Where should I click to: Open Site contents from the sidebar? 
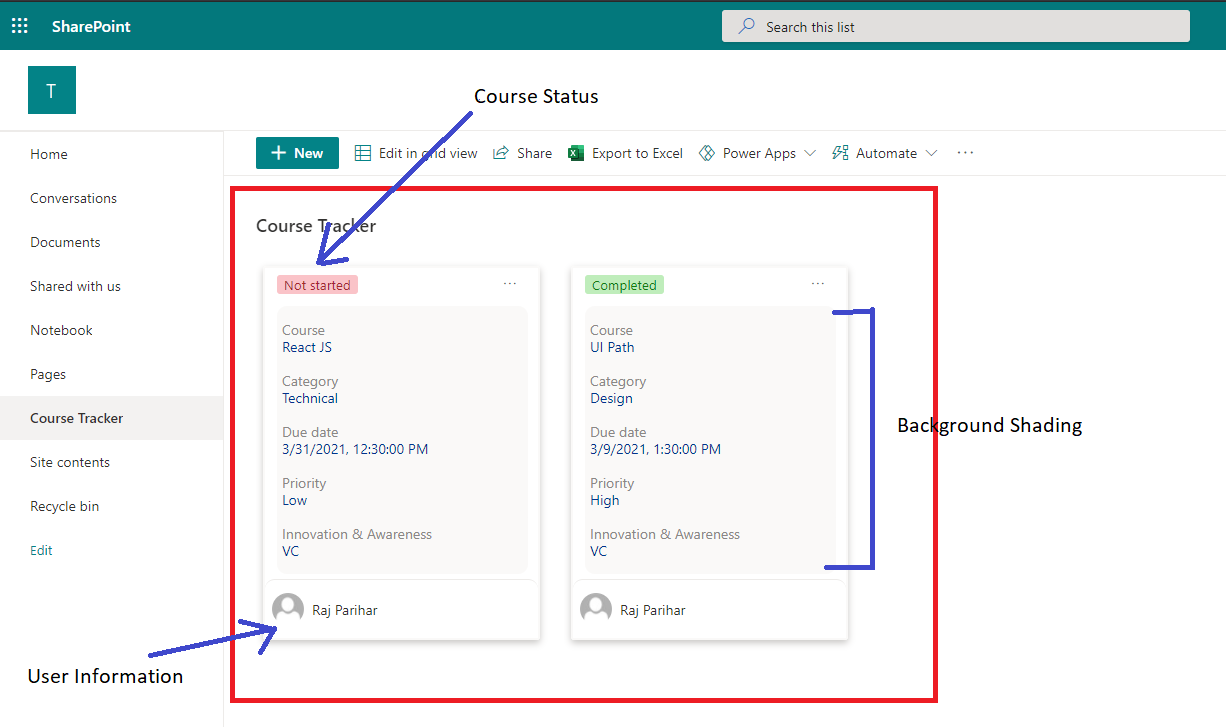pyautogui.click(x=69, y=462)
